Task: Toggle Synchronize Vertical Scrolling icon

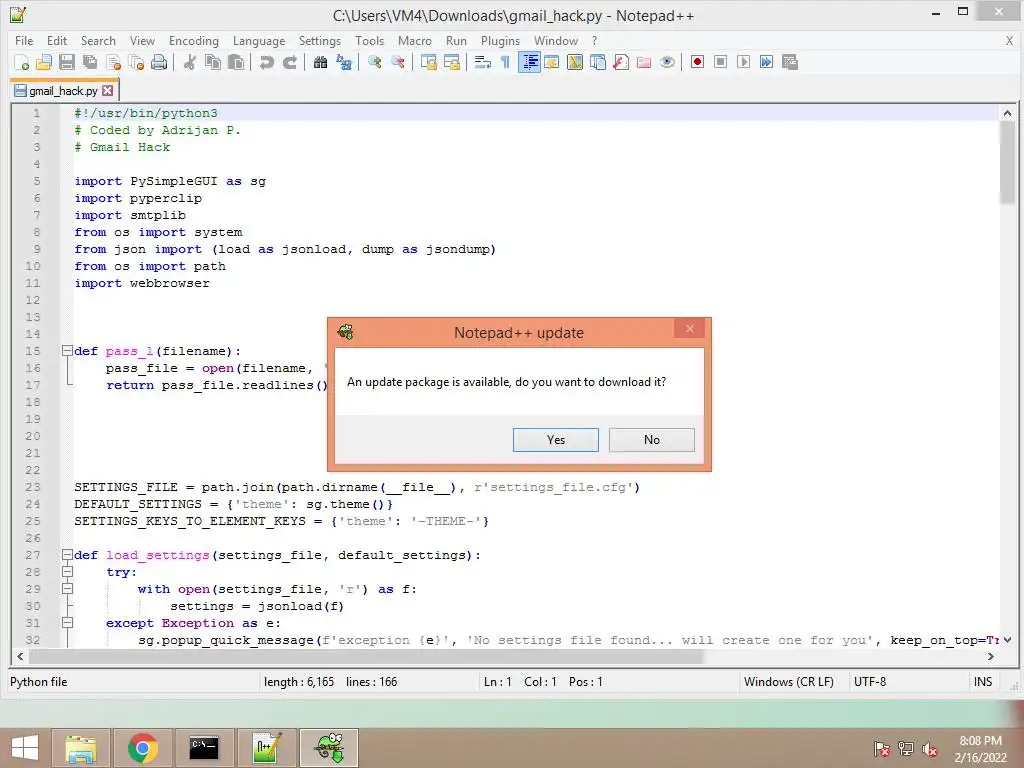Action: point(428,62)
